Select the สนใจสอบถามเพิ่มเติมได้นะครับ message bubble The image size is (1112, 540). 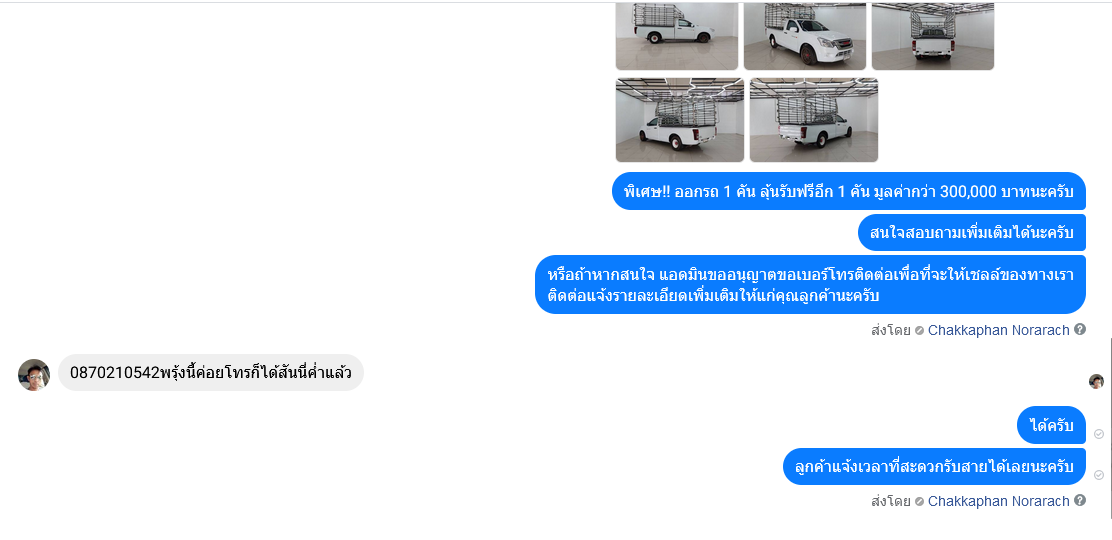[972, 232]
